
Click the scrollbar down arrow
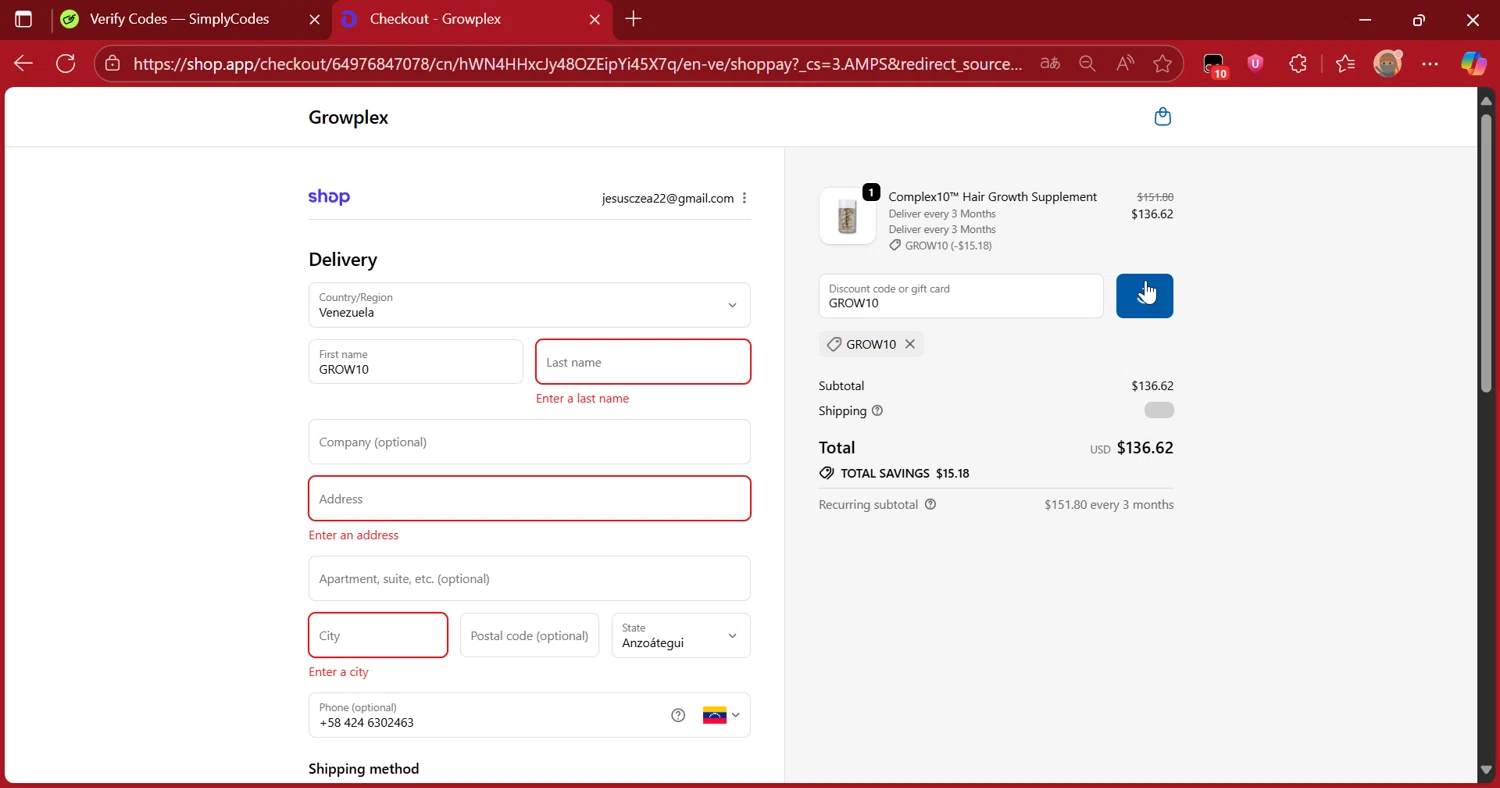[x=1486, y=770]
